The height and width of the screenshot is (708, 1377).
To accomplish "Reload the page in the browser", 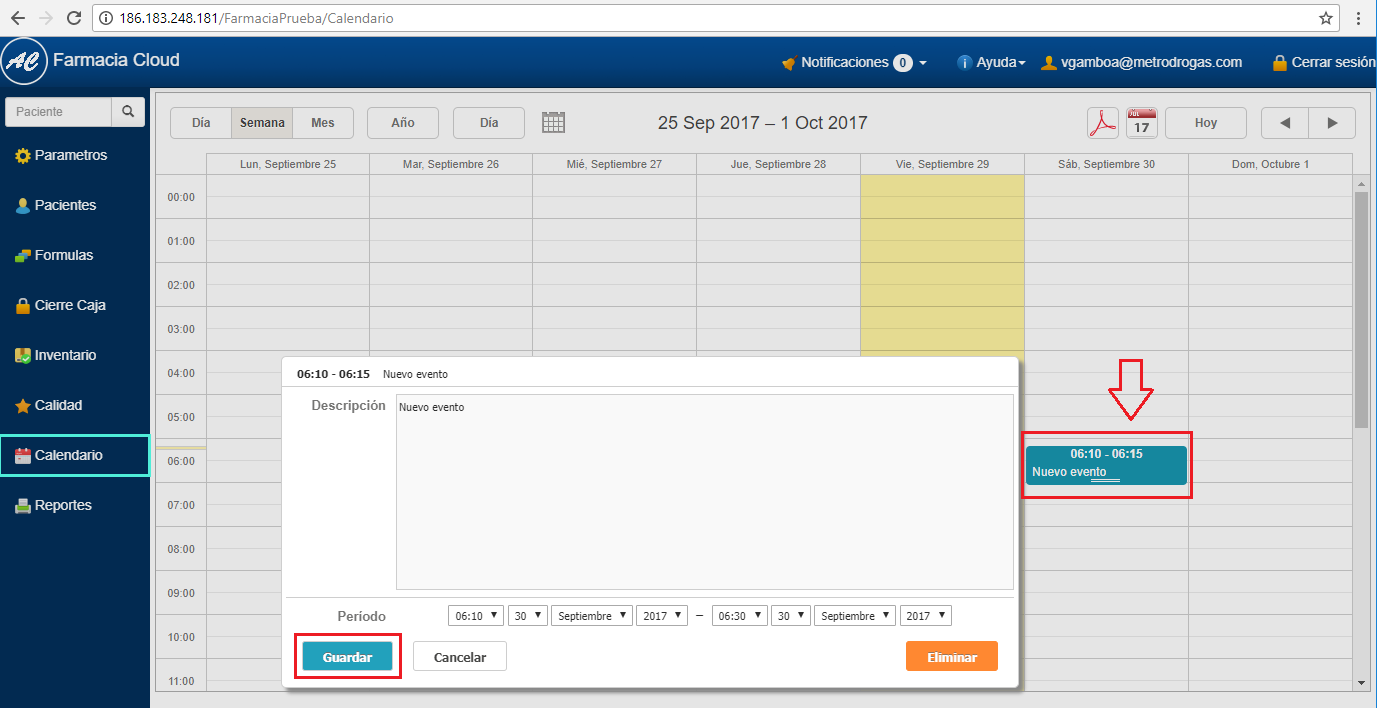I will 73,18.
